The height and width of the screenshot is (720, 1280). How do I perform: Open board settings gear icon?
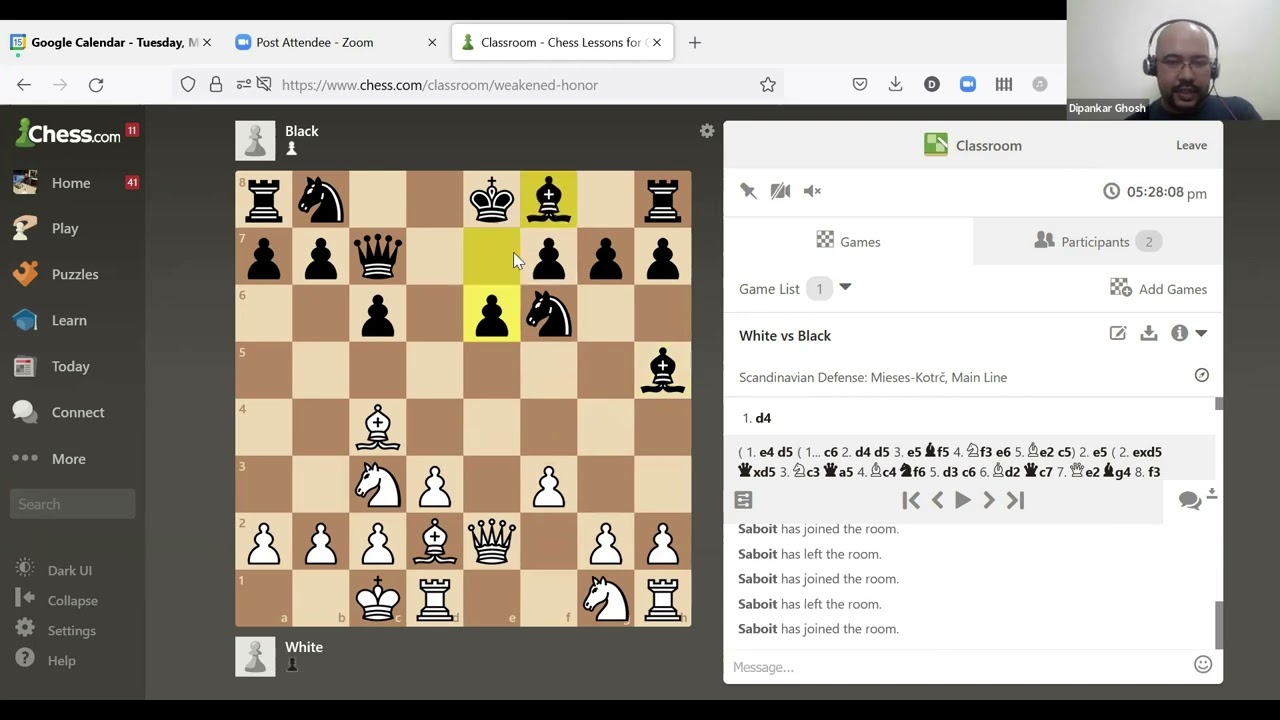[x=707, y=131]
